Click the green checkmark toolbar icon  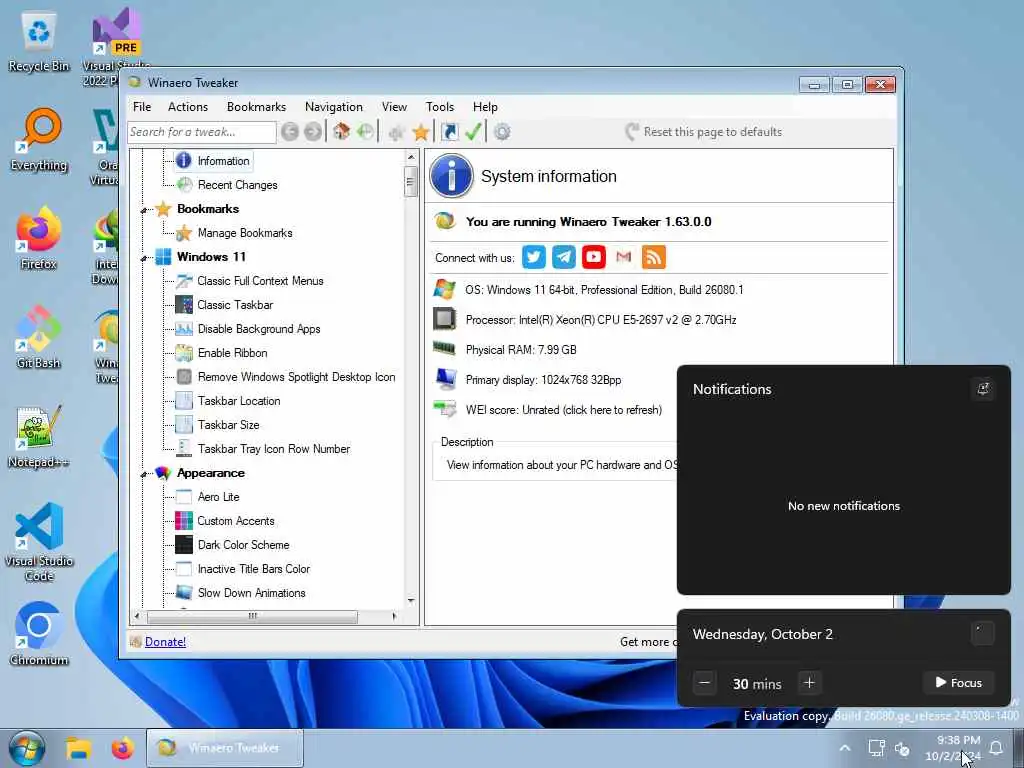473,132
